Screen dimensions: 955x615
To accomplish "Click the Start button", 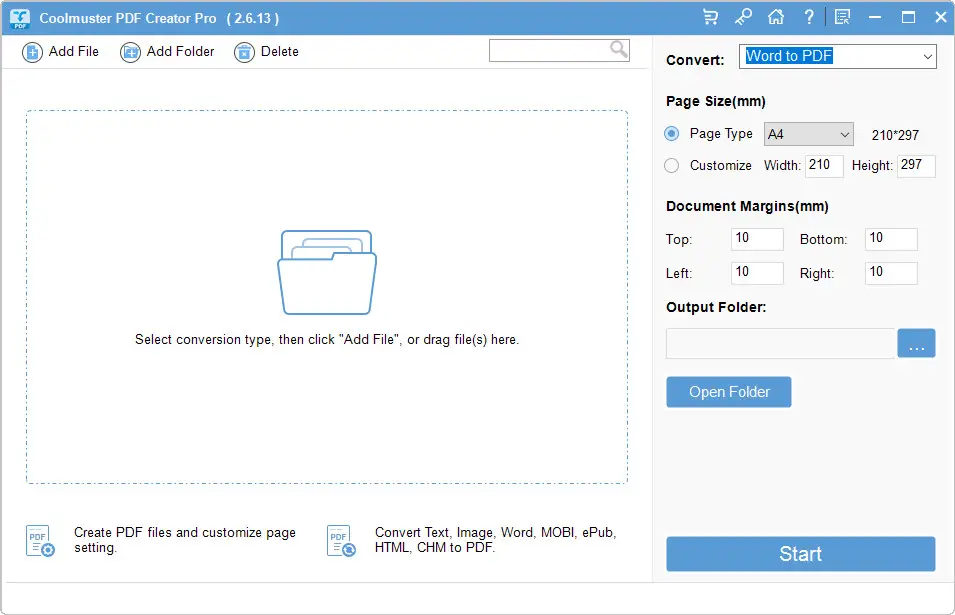I will tap(801, 554).
